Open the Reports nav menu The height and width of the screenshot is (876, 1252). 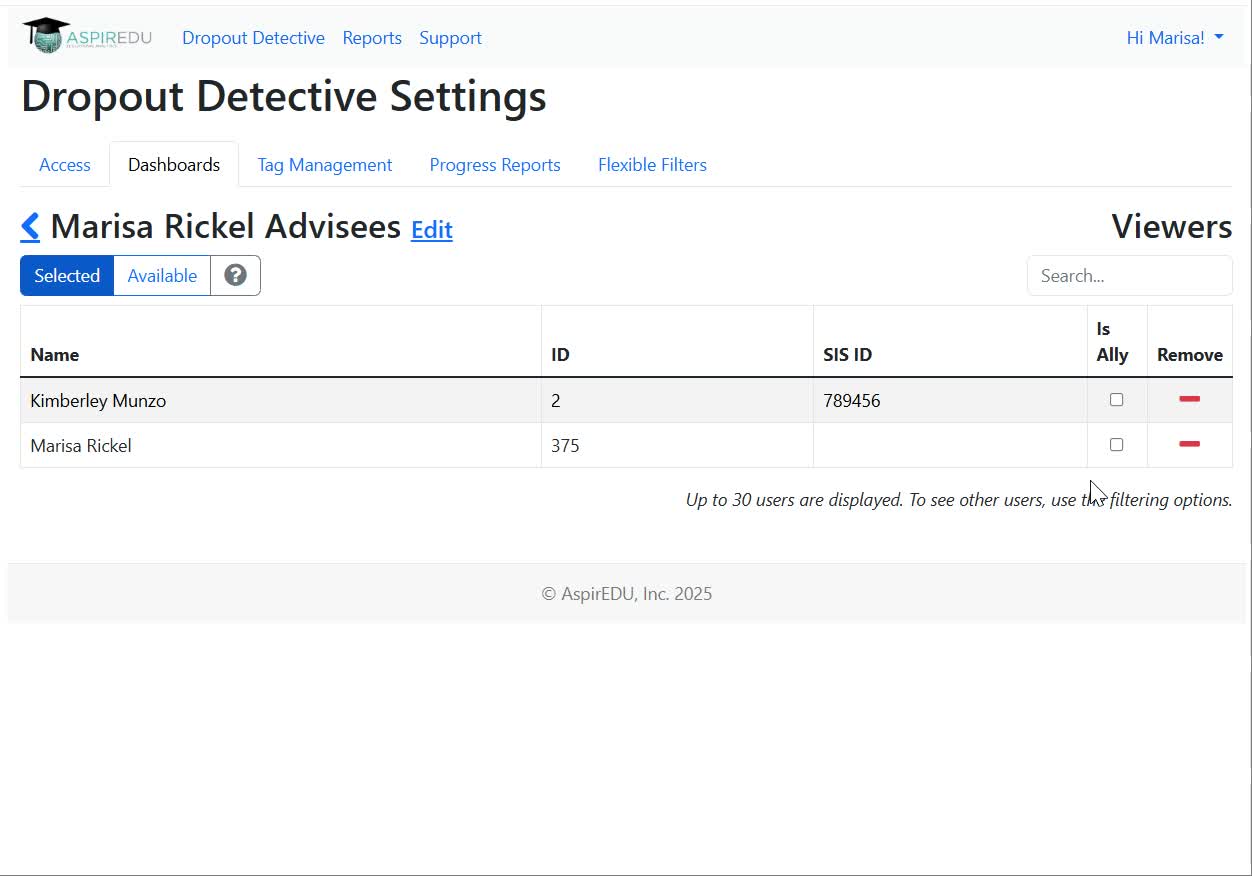point(372,38)
